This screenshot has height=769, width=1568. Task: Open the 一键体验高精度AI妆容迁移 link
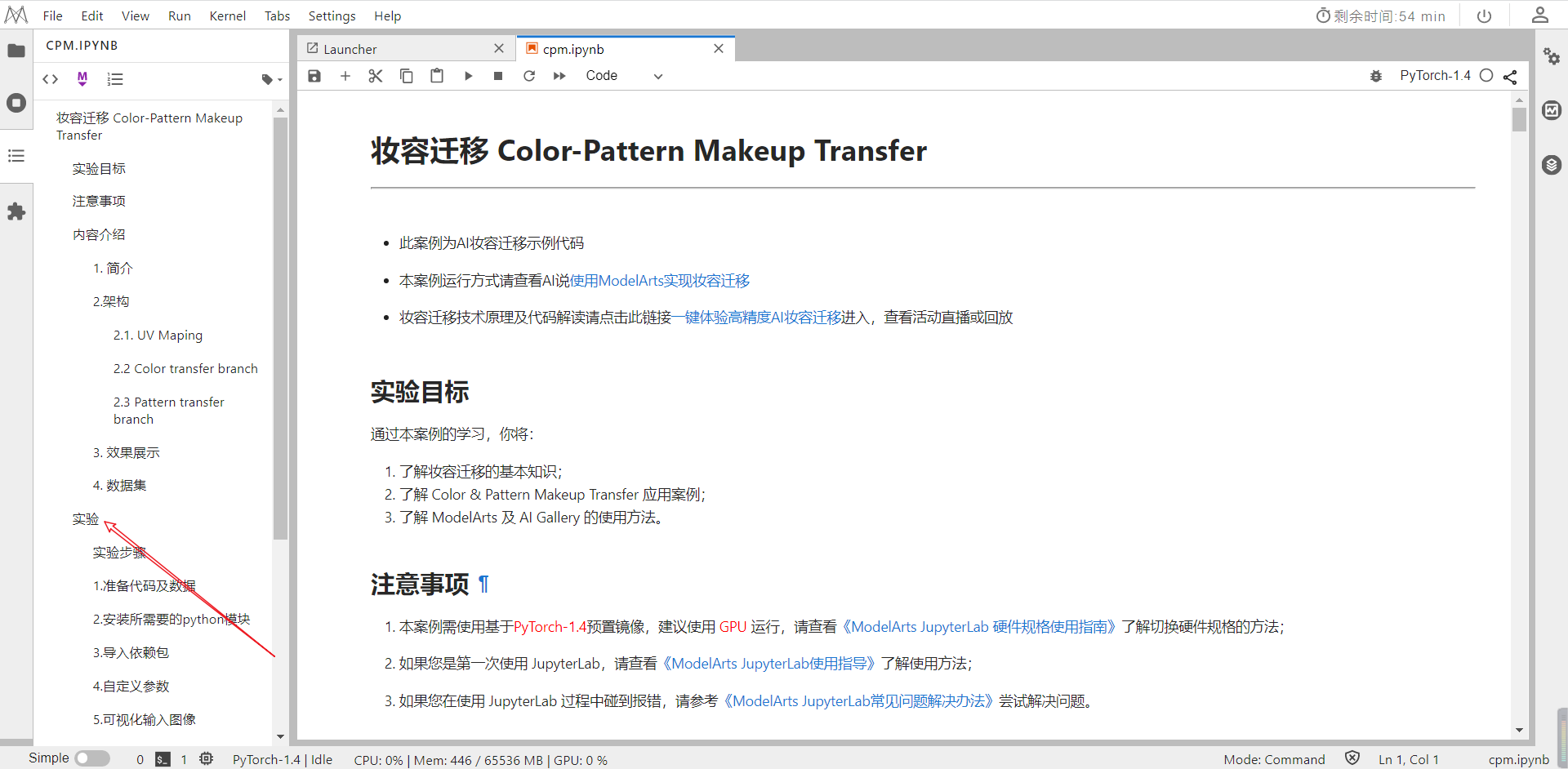(756, 318)
